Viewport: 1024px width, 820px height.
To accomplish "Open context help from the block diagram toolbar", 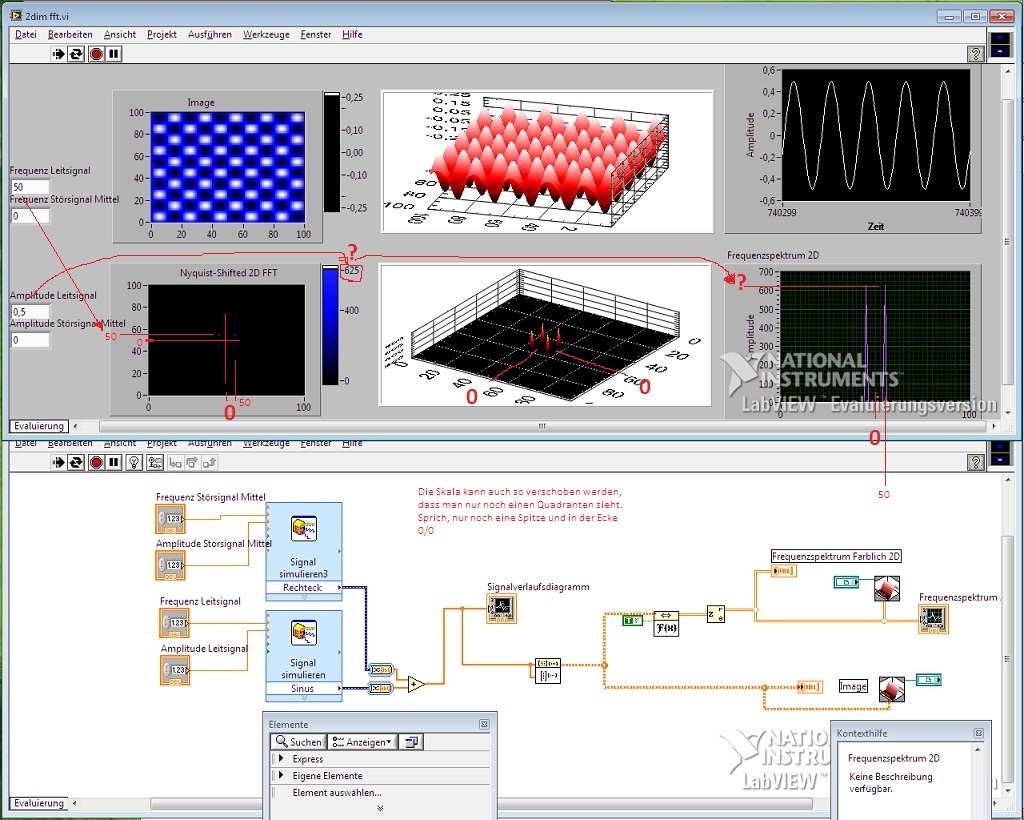I will pos(975,463).
